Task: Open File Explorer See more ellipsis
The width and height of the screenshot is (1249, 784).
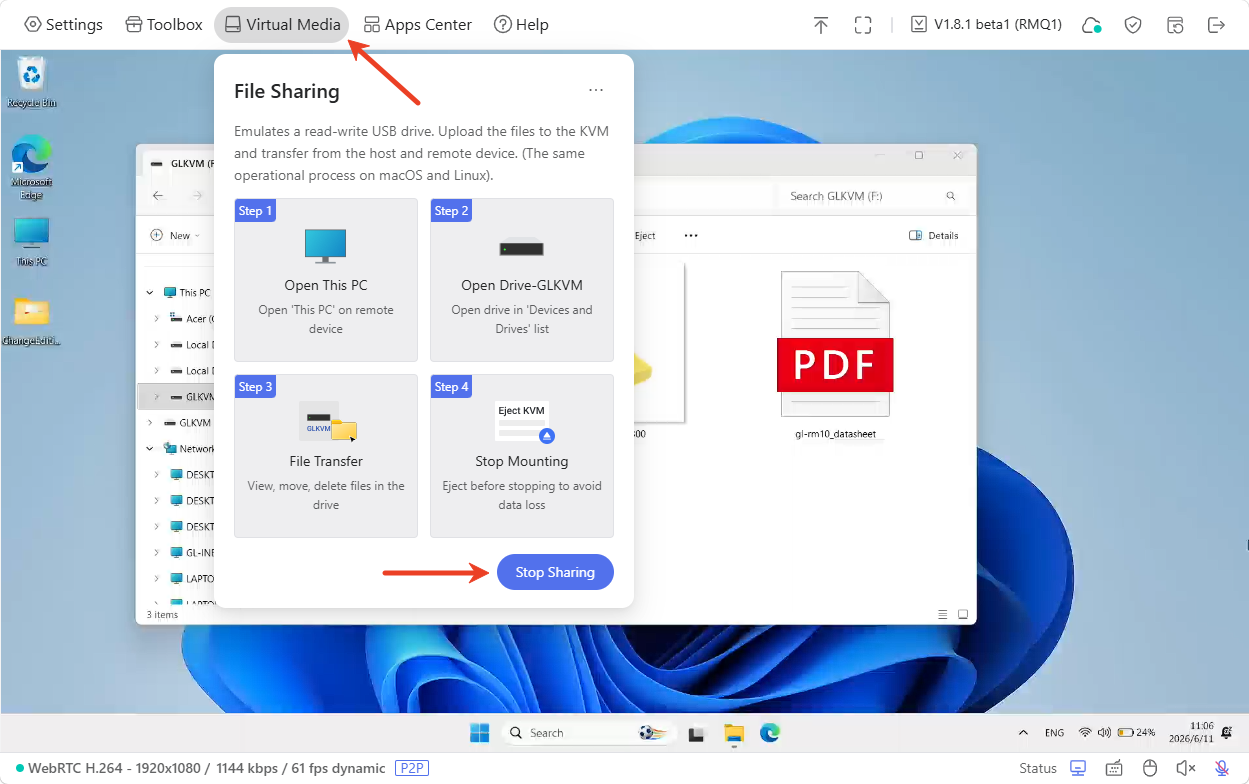Action: pos(691,236)
